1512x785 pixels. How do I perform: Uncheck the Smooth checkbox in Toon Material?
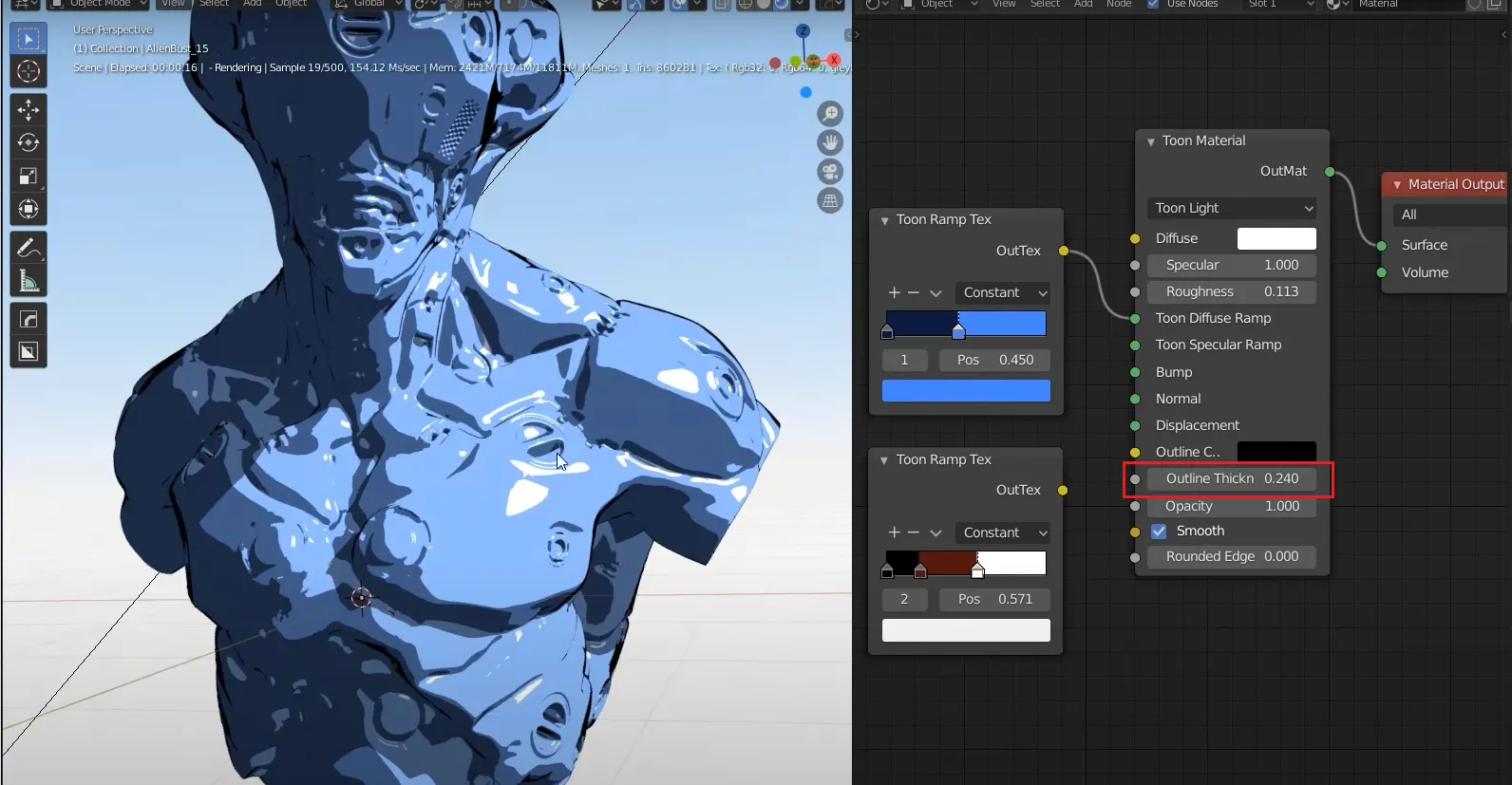1159,532
